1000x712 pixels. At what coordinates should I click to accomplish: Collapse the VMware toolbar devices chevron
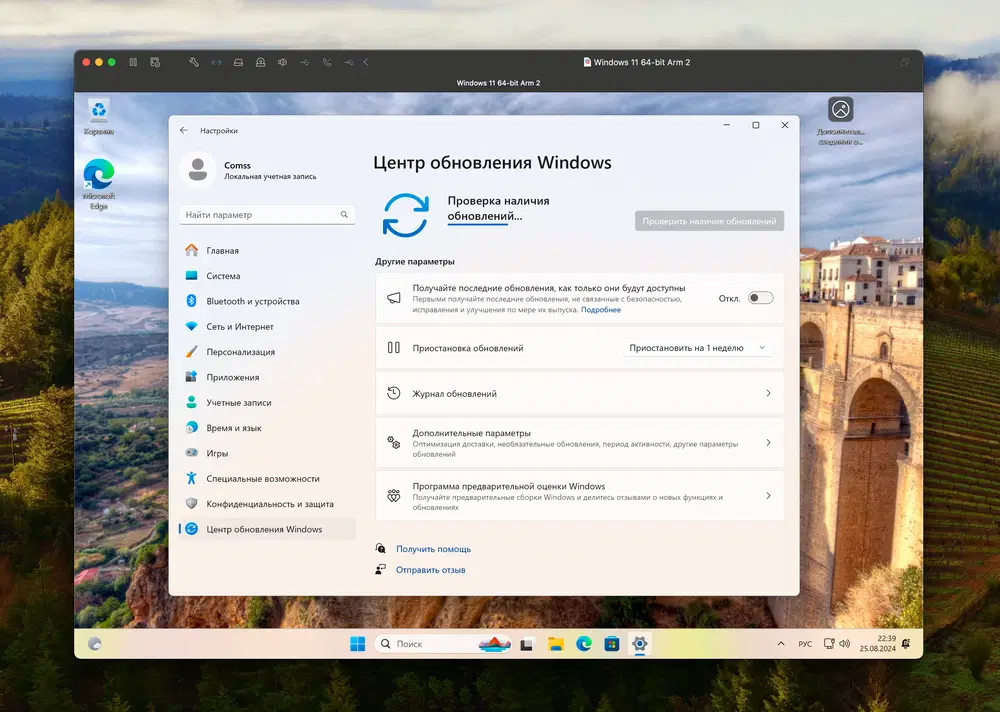click(366, 63)
